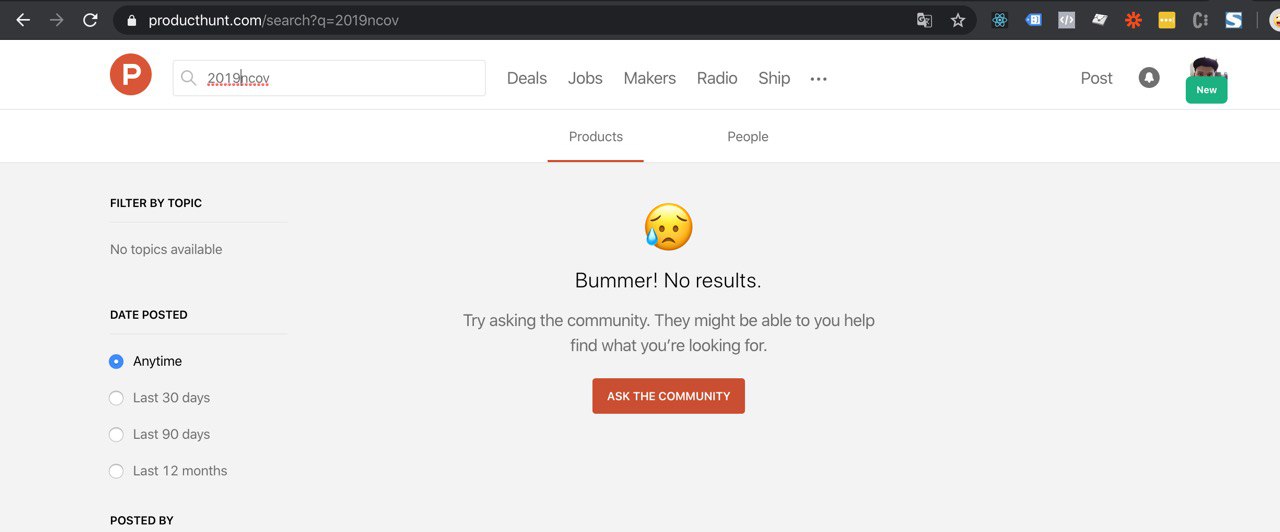The height and width of the screenshot is (532, 1280).
Task: Open the Google Translate icon in address bar
Action: coord(925,20)
